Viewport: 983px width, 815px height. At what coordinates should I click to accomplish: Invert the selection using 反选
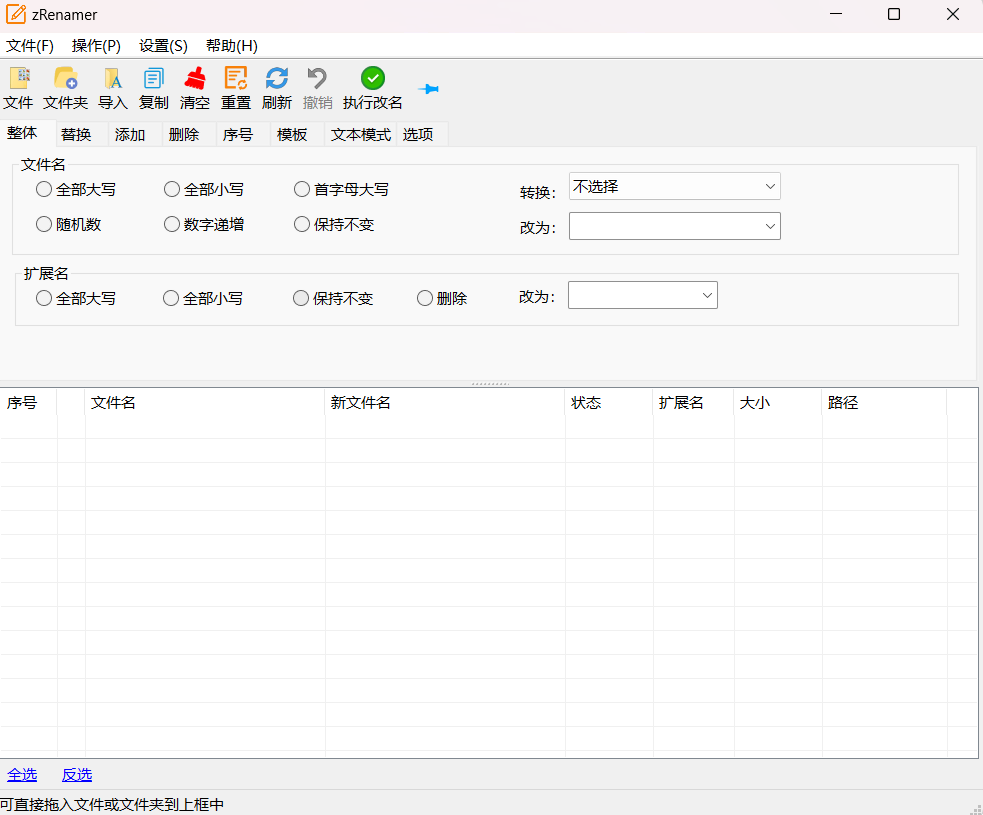pyautogui.click(x=77, y=774)
